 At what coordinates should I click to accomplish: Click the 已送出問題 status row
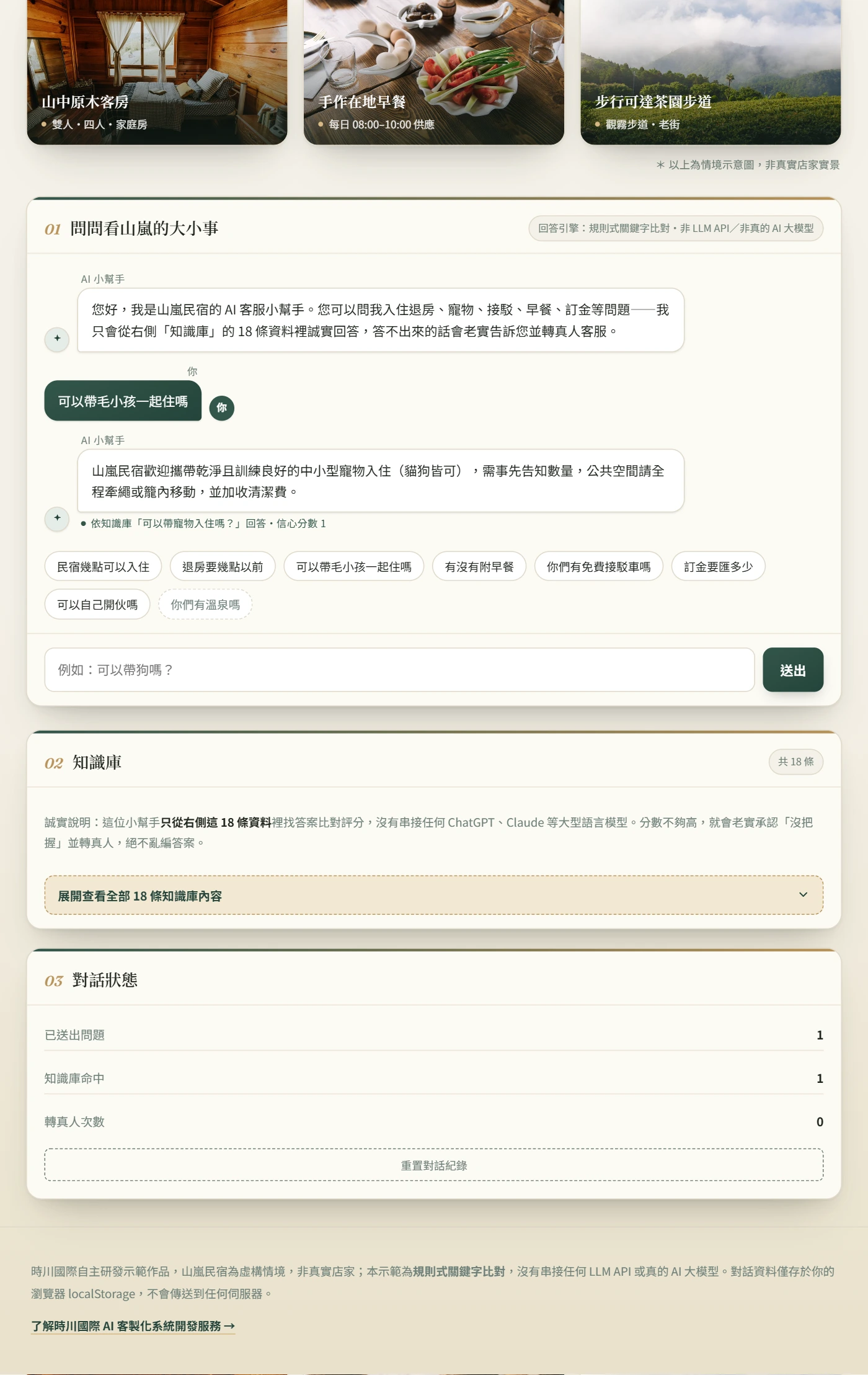pos(434,1035)
